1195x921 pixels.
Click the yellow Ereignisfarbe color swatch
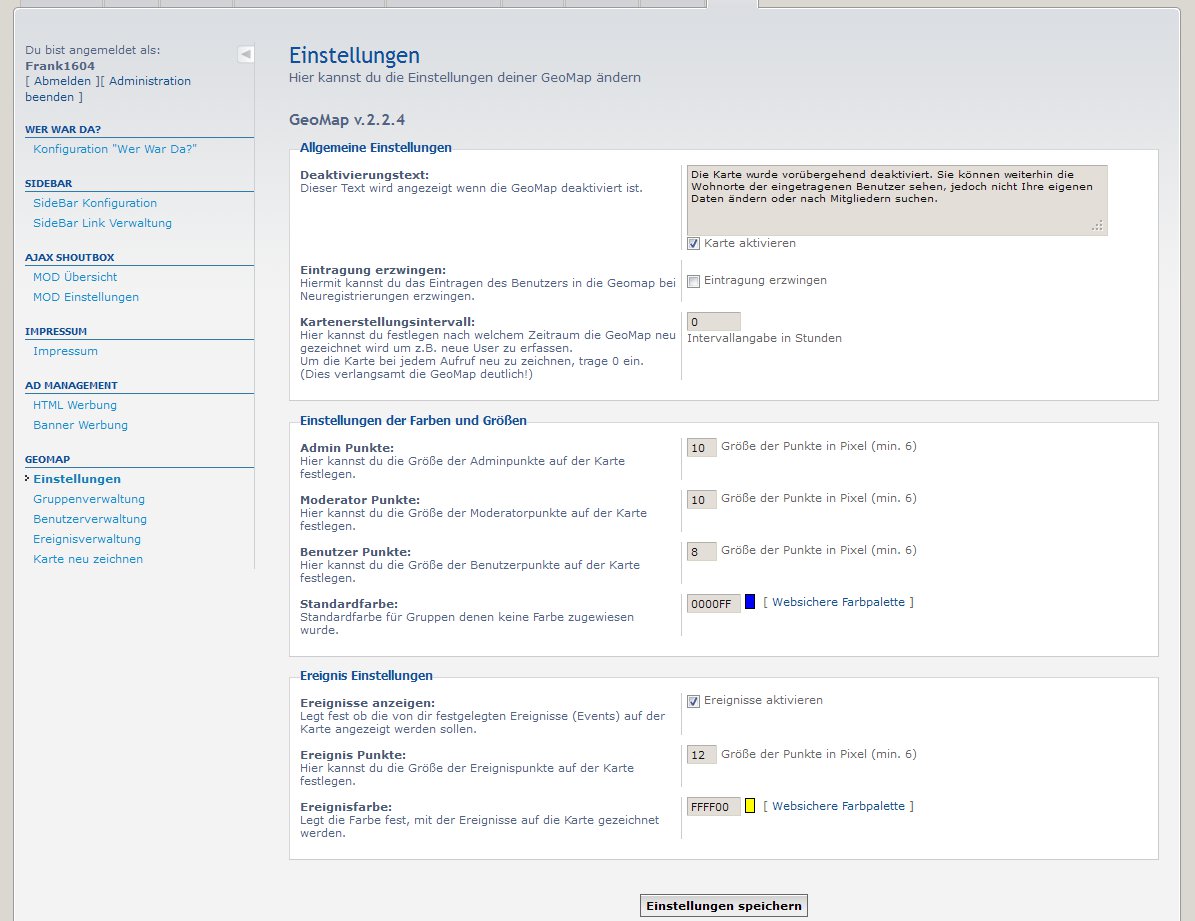(750, 806)
